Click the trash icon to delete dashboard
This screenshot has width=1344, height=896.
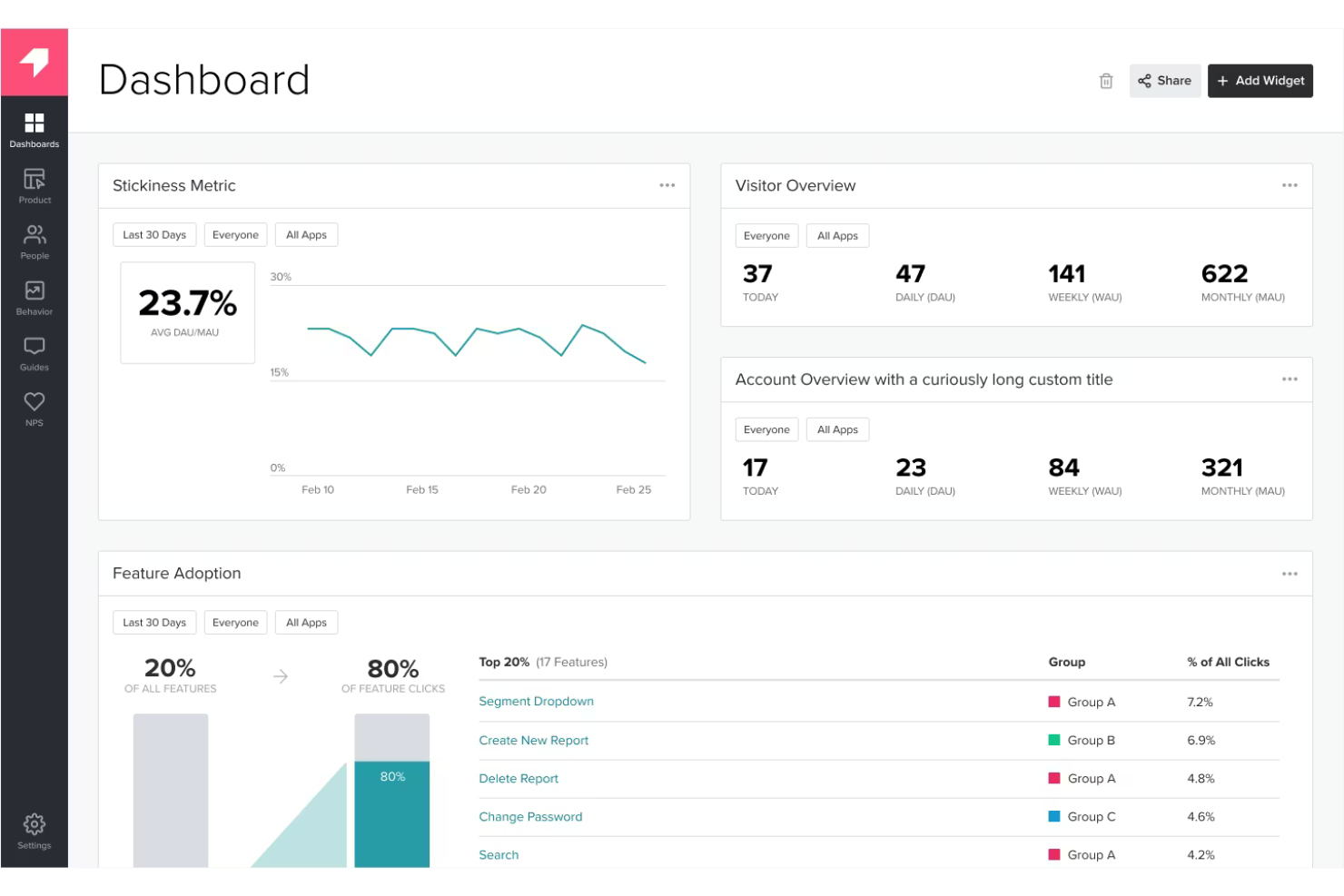[1106, 81]
